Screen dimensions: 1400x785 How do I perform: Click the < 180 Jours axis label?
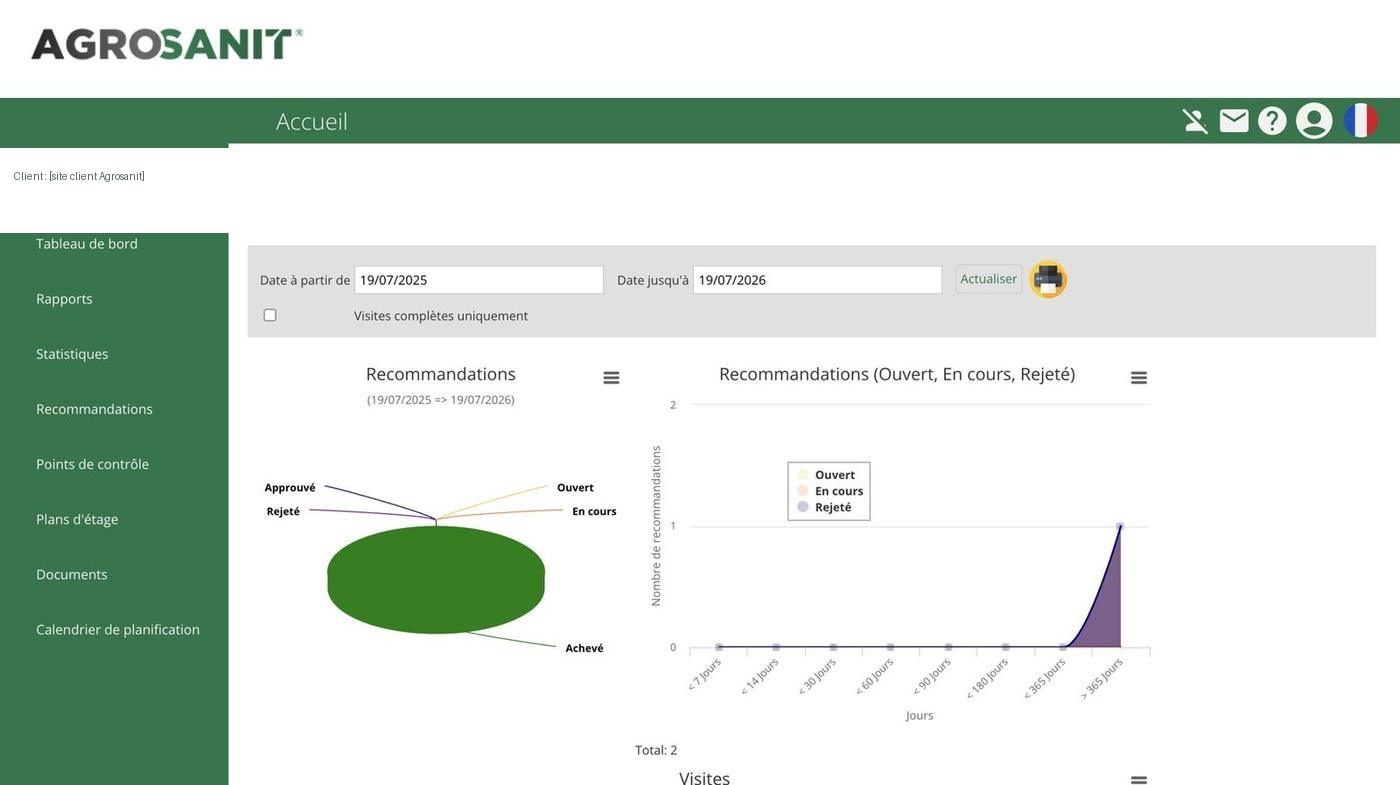(988, 677)
